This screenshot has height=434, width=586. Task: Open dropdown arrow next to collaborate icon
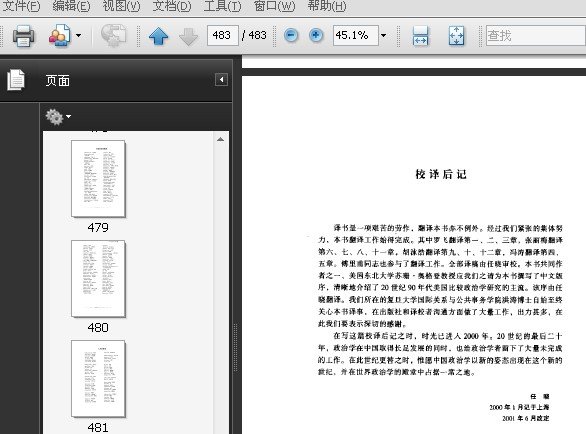(x=78, y=36)
